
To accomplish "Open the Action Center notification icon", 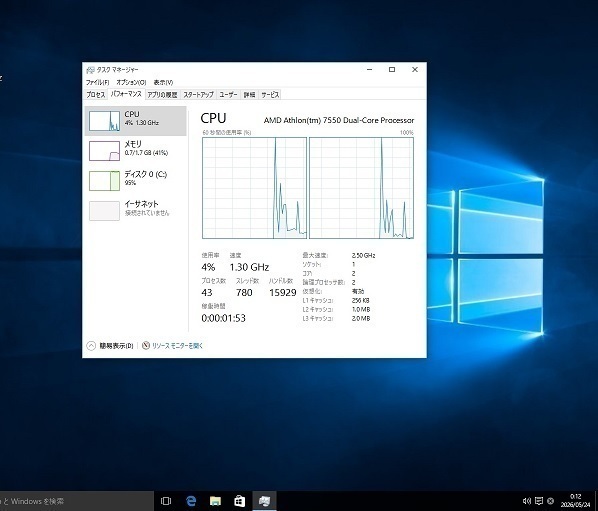I will 539,501.
